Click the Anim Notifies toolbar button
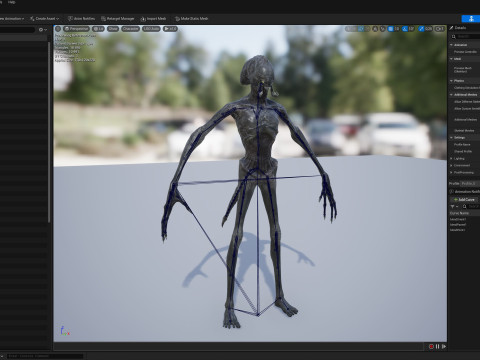 click(81, 19)
